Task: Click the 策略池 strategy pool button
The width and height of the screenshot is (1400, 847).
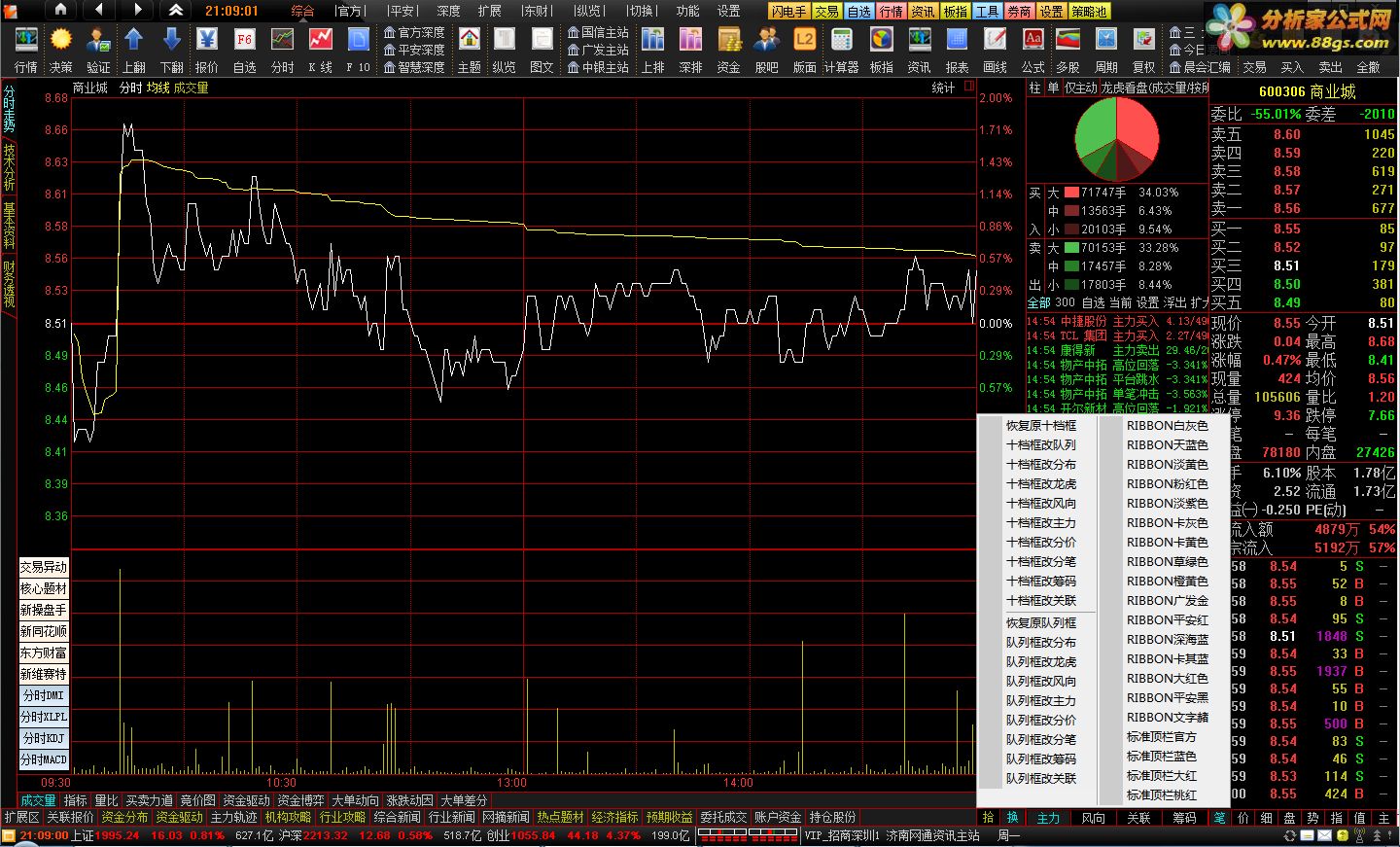Action: coord(1089,12)
